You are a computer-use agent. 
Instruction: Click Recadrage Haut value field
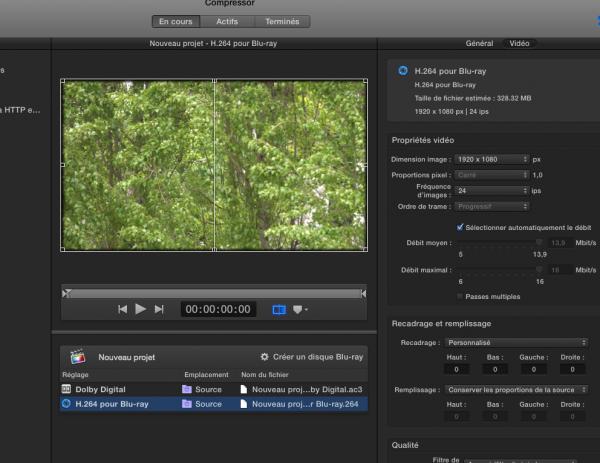point(457,369)
